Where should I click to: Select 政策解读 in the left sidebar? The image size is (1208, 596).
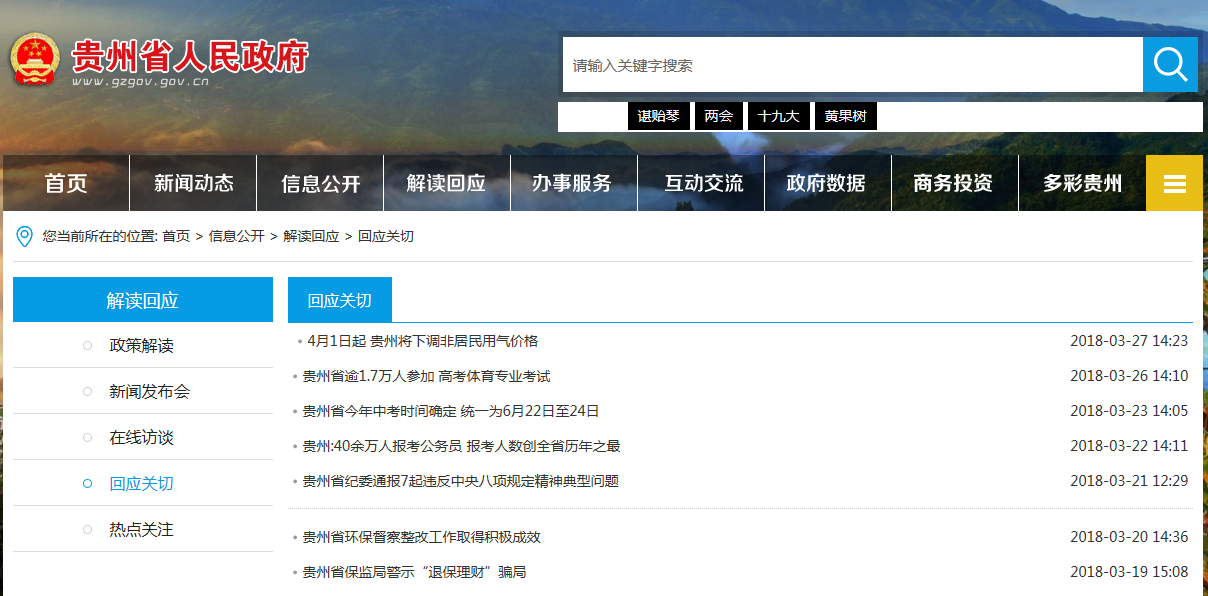pos(141,346)
